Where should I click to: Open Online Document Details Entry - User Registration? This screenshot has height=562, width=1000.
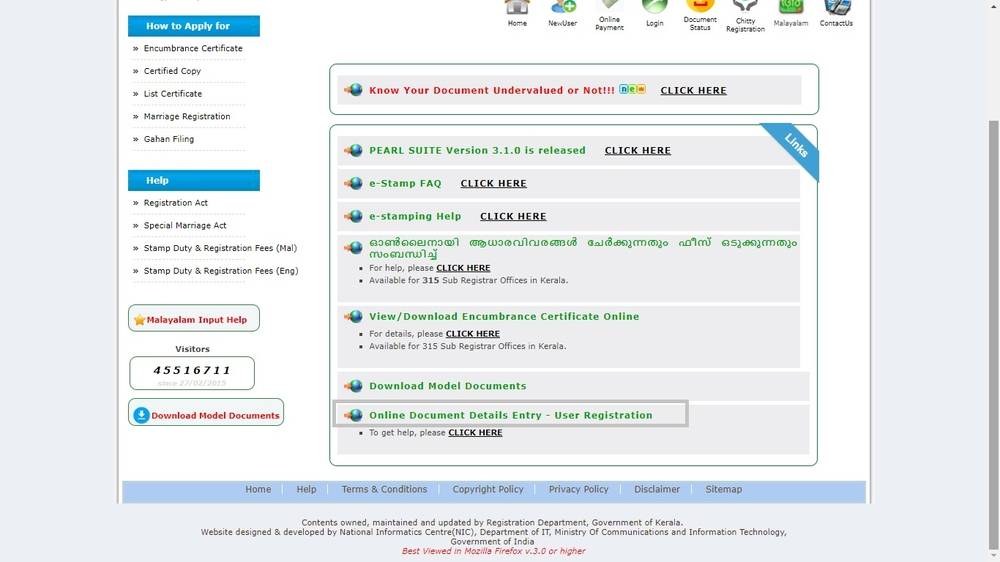click(511, 415)
